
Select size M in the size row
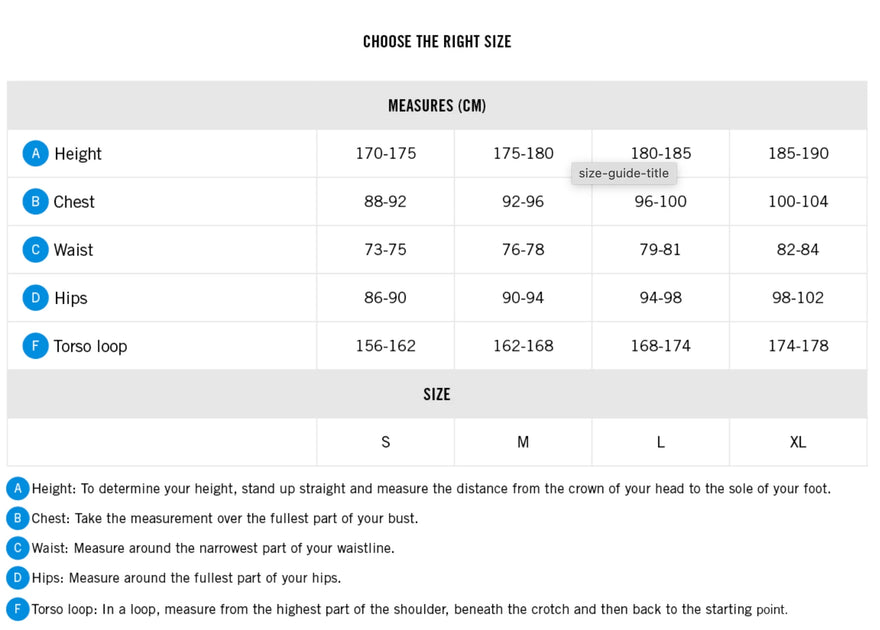(523, 442)
